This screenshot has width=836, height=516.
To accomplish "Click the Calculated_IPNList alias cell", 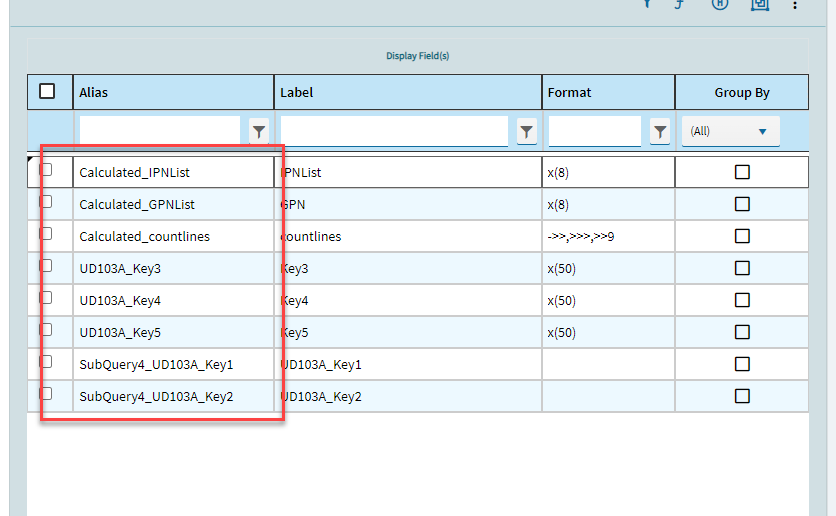I will 173,172.
